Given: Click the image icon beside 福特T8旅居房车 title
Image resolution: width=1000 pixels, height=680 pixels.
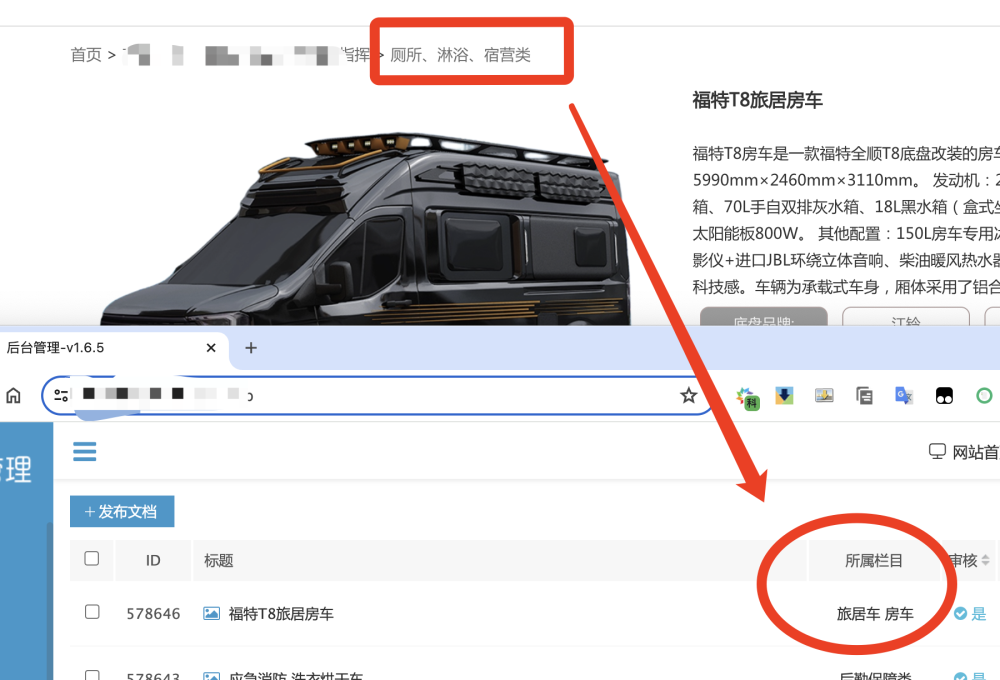Looking at the screenshot, I should pos(211,614).
